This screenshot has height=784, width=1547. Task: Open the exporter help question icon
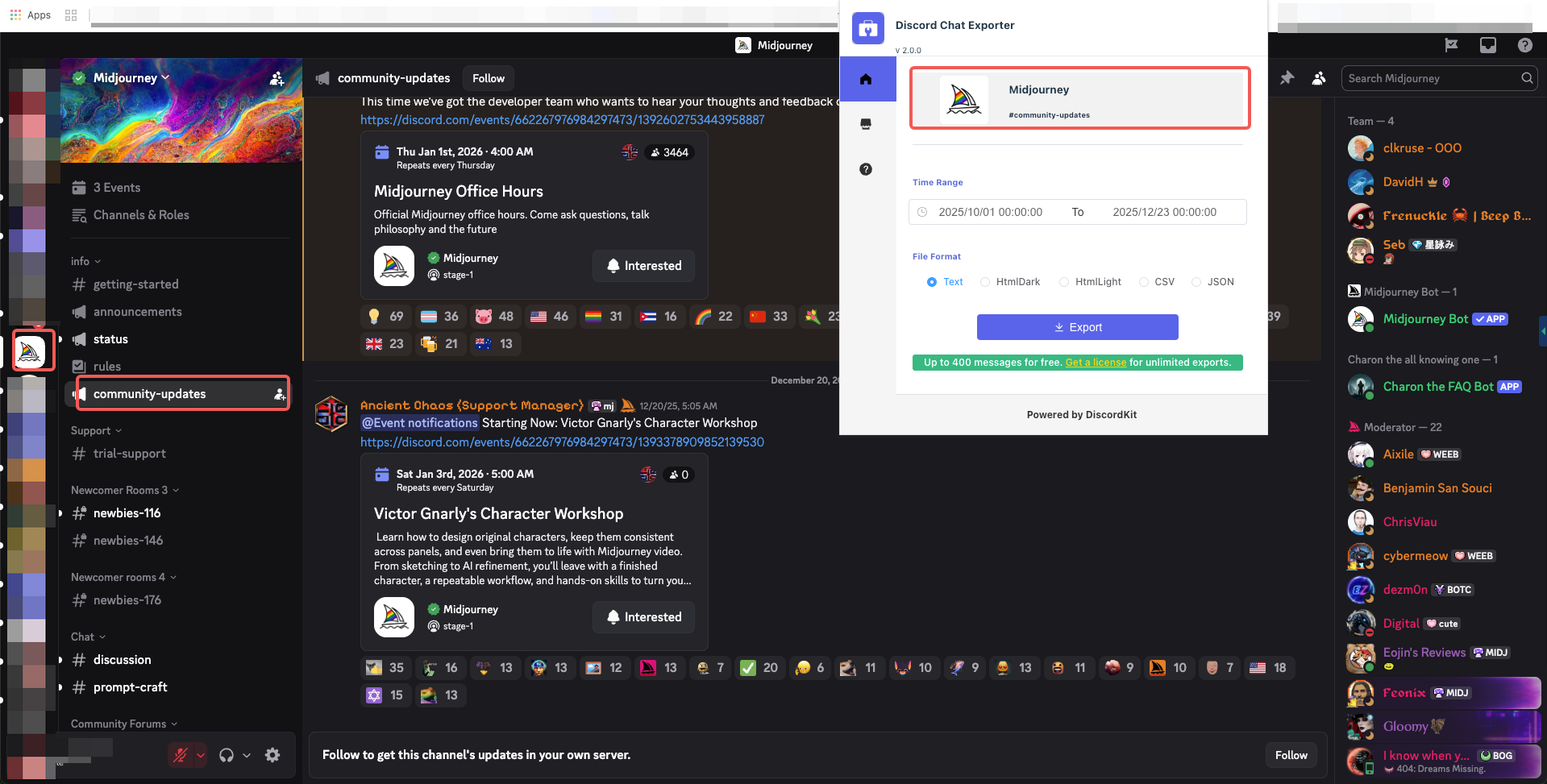click(x=866, y=169)
